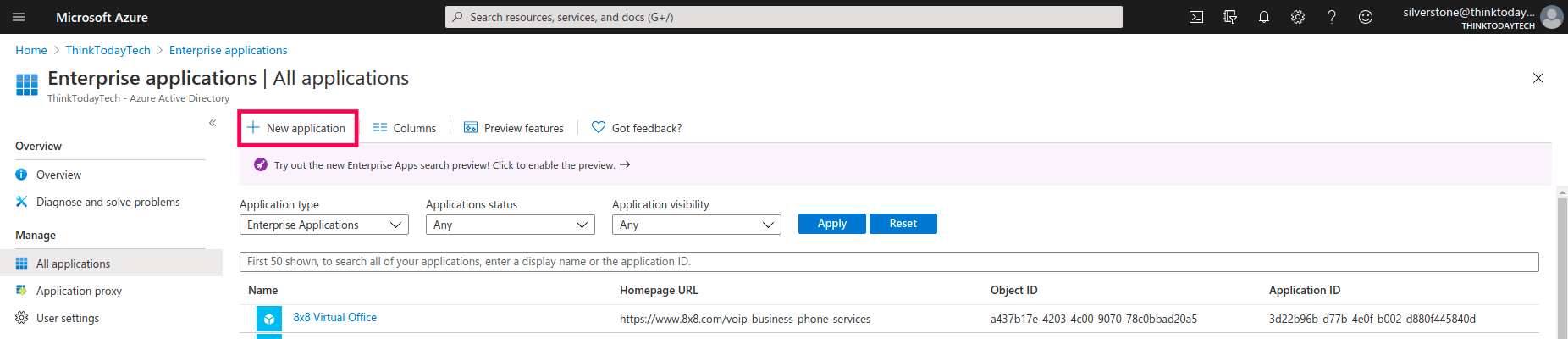Open Directory and subscription filter icon
This screenshot has height=339, width=1568.
click(x=1230, y=17)
